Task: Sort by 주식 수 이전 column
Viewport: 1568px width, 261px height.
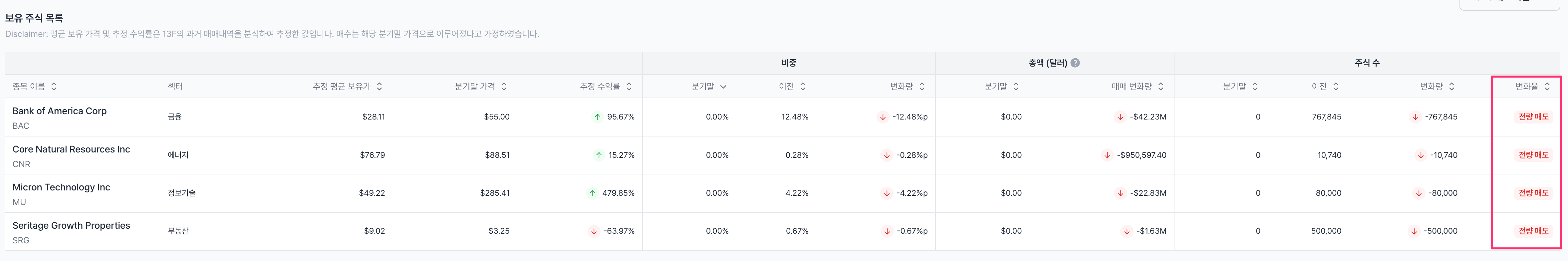Action: pyautogui.click(x=1336, y=87)
